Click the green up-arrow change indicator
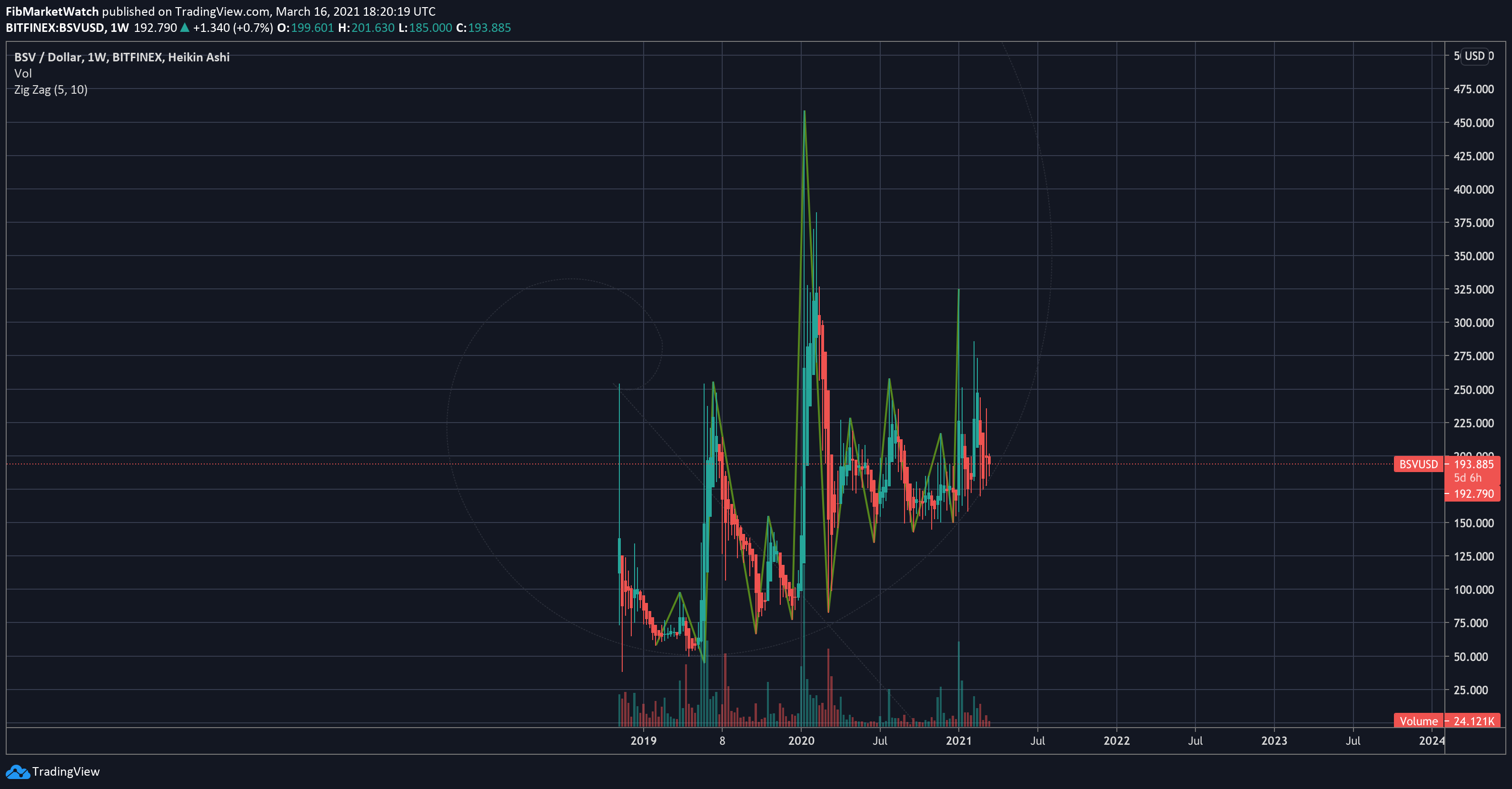This screenshot has height=789, width=1512. click(184, 27)
